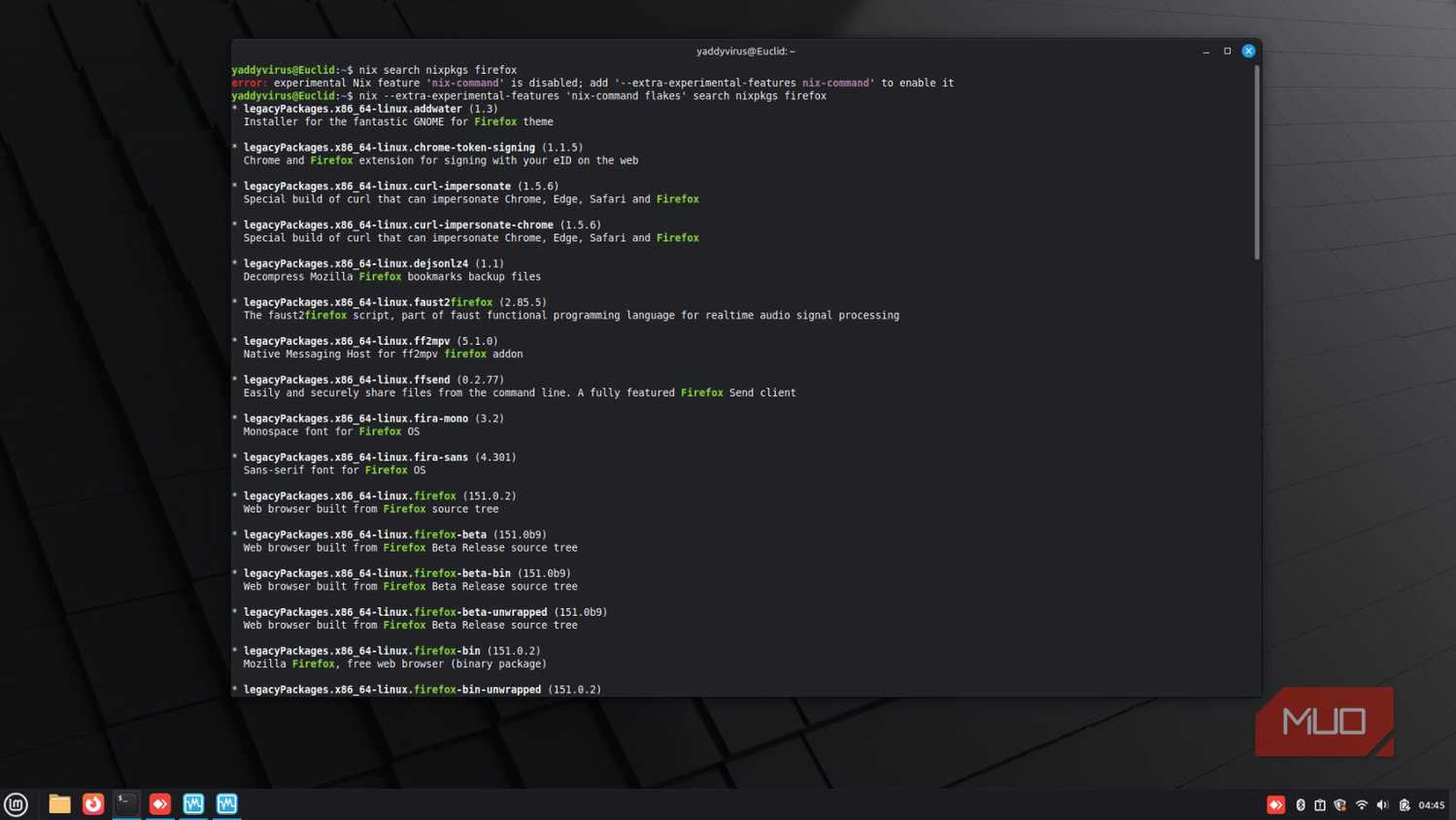
Task: Click the AnyDesk system tray icon
Action: click(1275, 804)
